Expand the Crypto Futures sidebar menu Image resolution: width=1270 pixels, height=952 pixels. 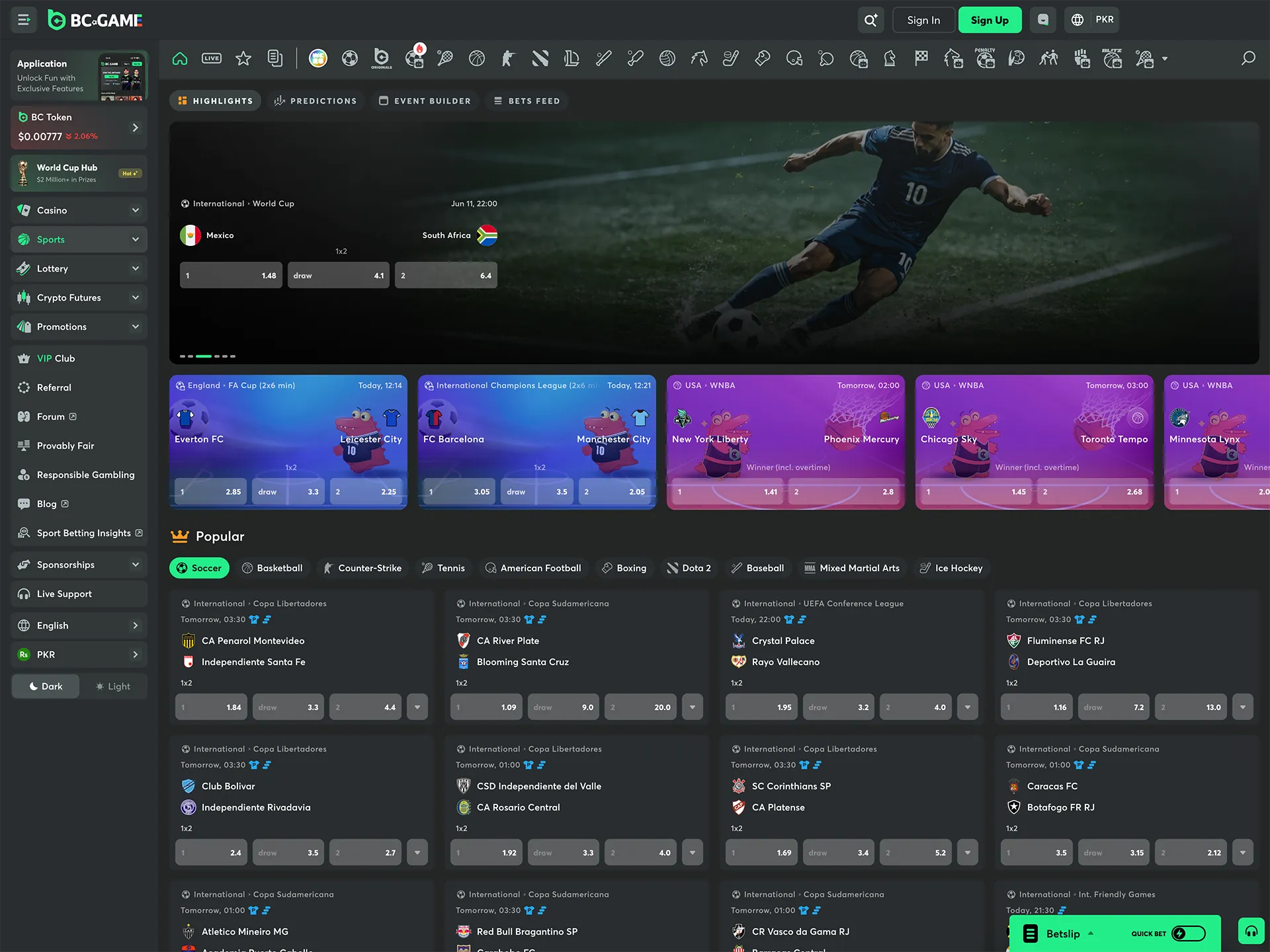coord(79,297)
